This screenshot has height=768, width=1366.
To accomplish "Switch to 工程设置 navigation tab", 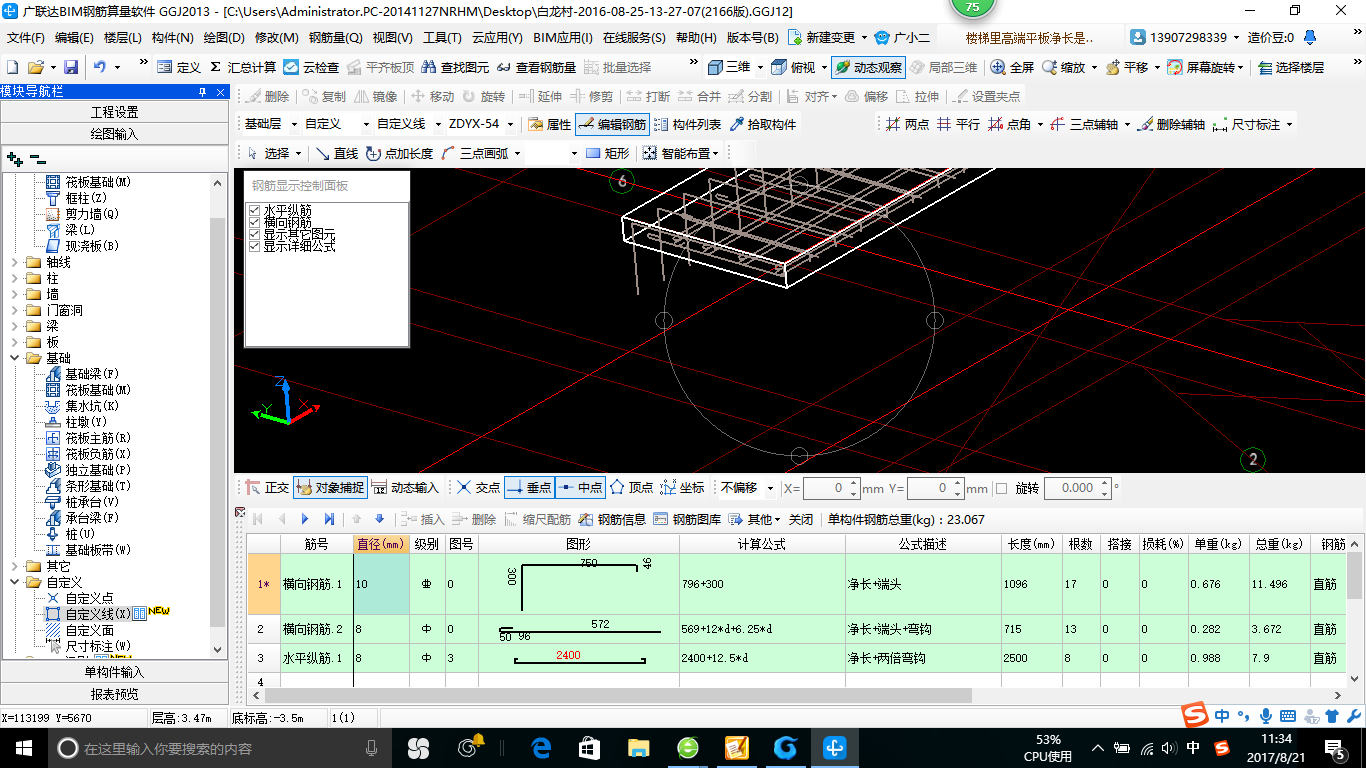I will 115,112.
